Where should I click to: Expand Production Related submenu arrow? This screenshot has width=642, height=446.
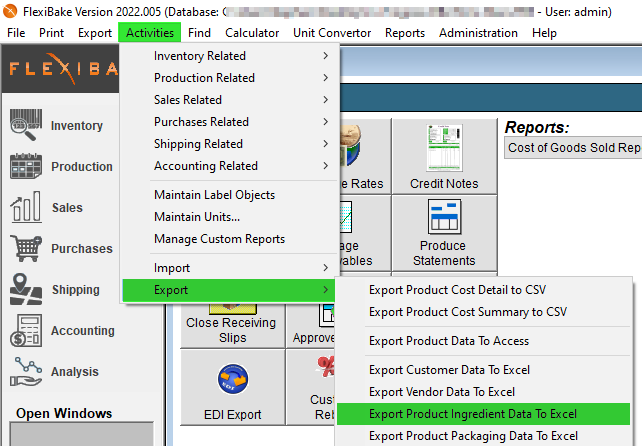(326, 78)
